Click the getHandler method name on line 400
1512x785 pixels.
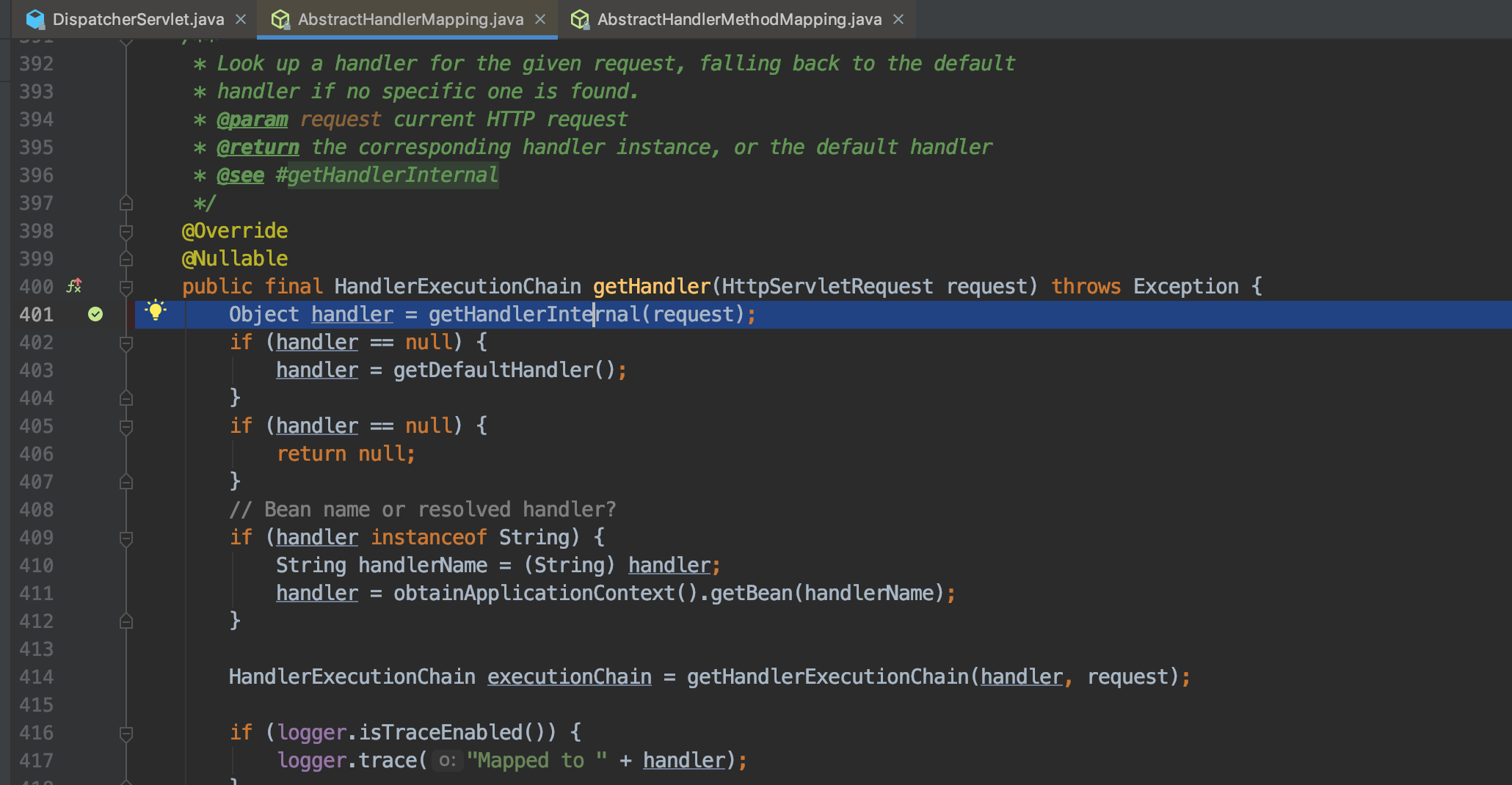click(x=652, y=286)
